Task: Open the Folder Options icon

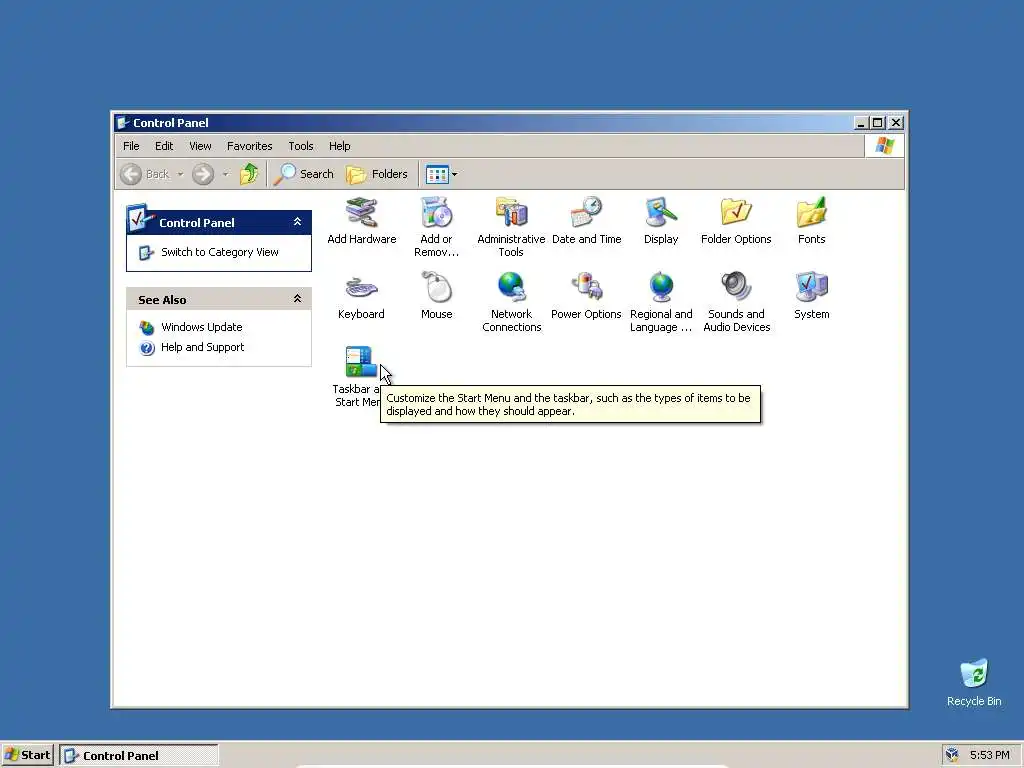Action: pyautogui.click(x=736, y=221)
